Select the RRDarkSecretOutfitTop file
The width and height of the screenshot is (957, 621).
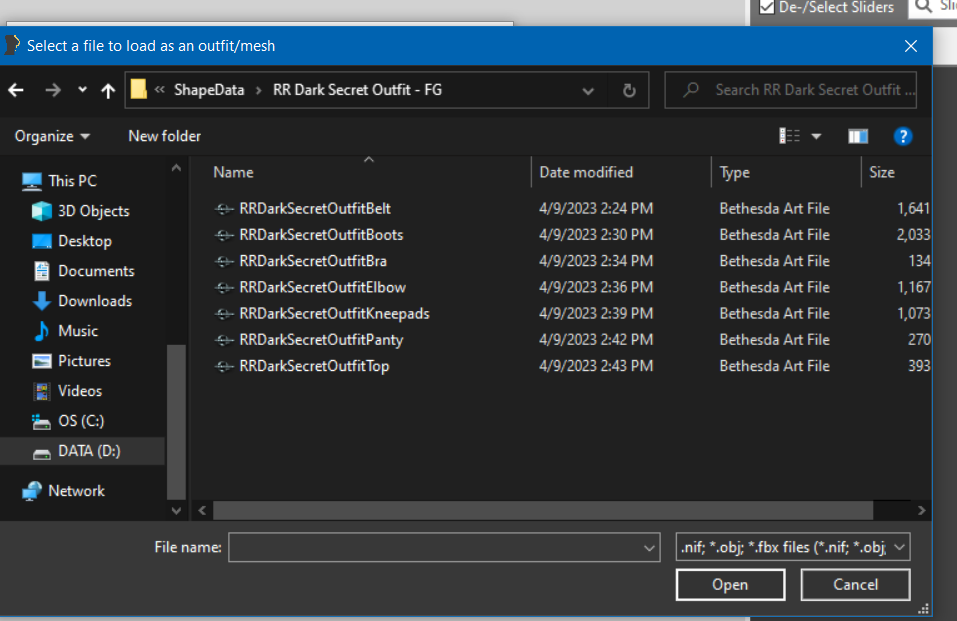(x=314, y=366)
